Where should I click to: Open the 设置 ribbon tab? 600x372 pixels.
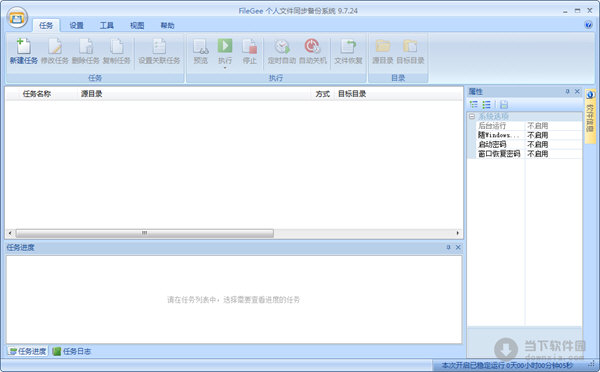77,26
